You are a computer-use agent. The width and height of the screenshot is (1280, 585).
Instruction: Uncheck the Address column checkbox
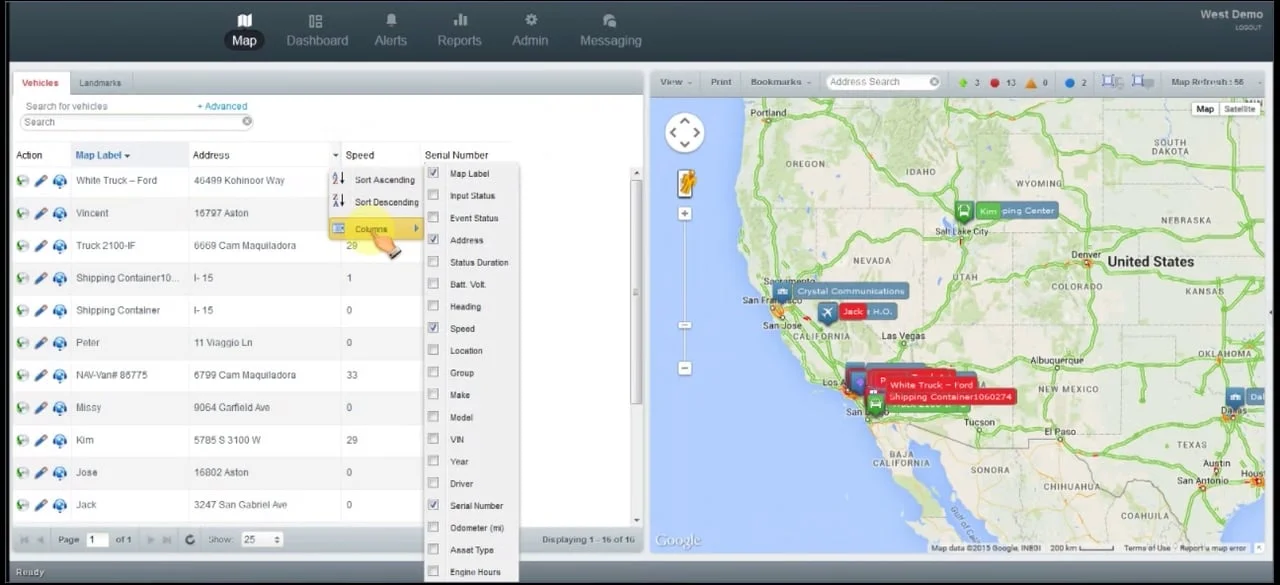433,240
